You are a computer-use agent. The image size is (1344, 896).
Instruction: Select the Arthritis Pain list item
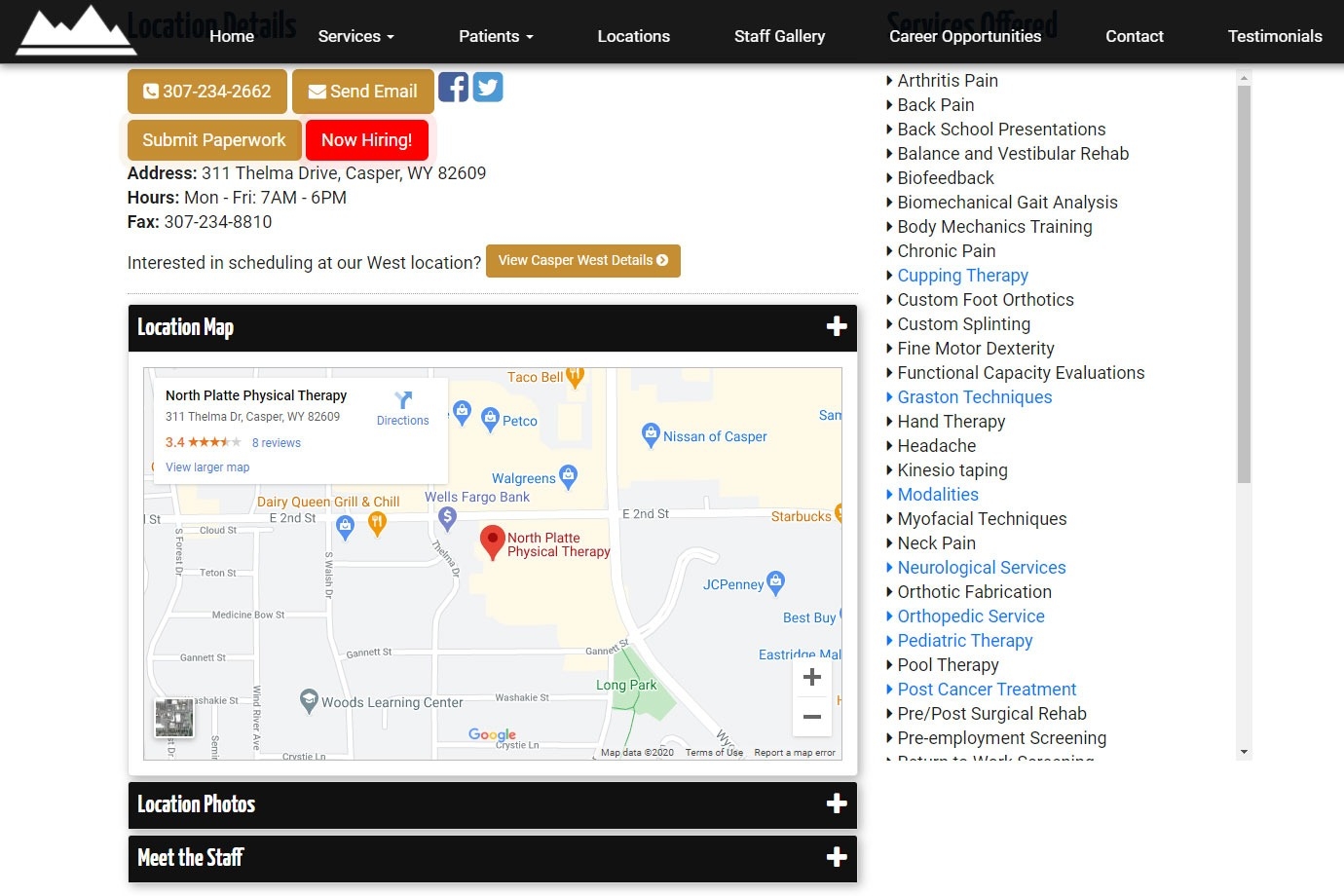click(x=948, y=81)
